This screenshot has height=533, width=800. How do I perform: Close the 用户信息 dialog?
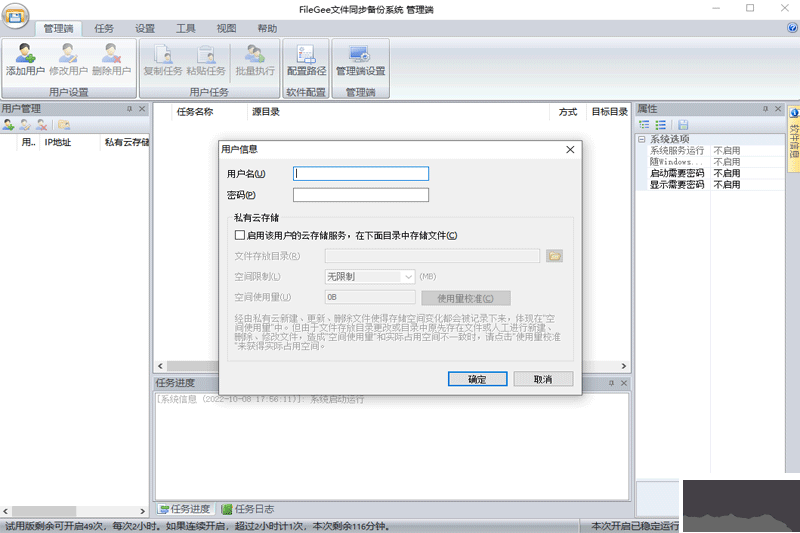570,149
